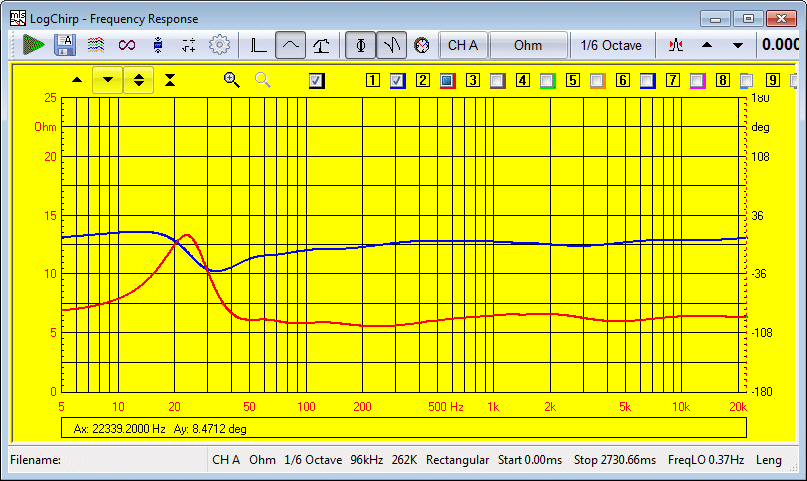Click the '500 Hz' frequency axis label

click(x=446, y=407)
